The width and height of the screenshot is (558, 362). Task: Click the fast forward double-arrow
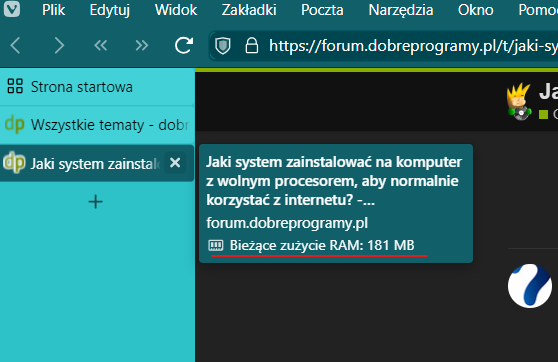pos(142,45)
